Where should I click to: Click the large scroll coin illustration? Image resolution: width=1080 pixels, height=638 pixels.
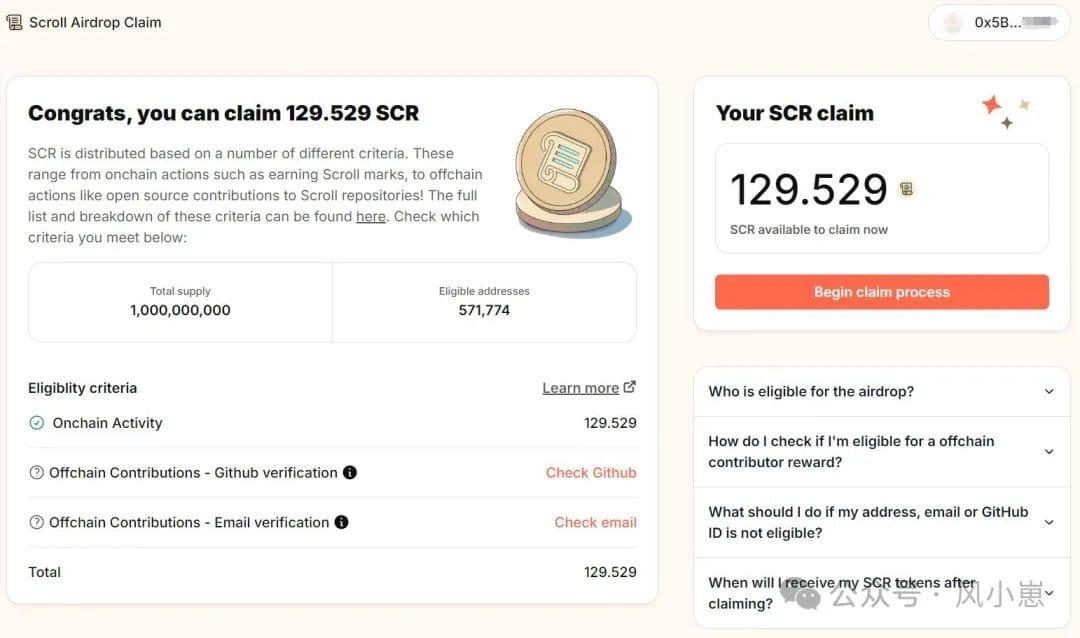[572, 172]
